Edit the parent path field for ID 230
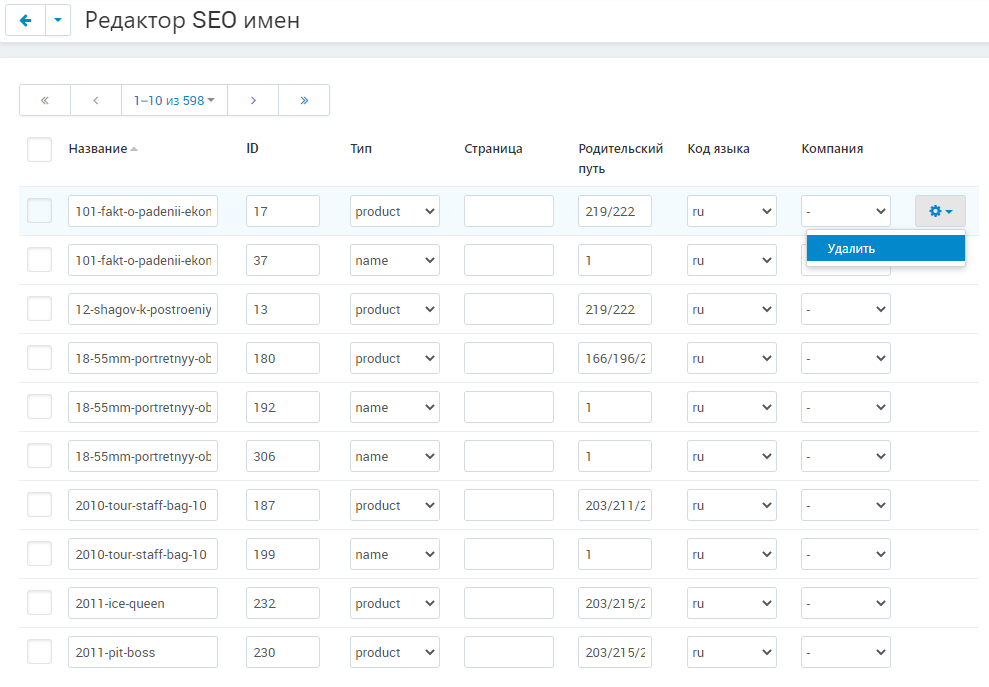989x687 pixels. tap(615, 652)
